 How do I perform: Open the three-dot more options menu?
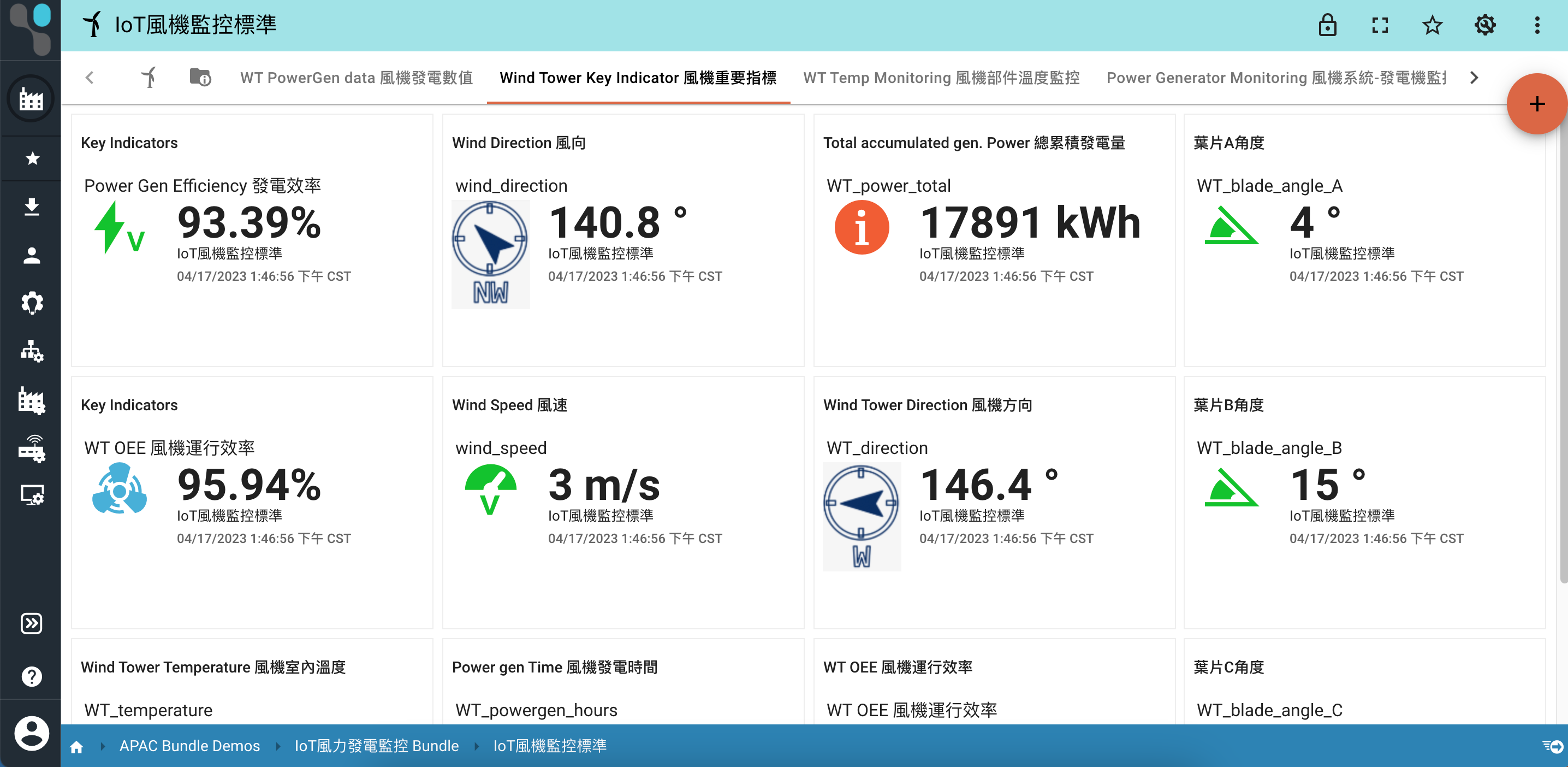1537,25
